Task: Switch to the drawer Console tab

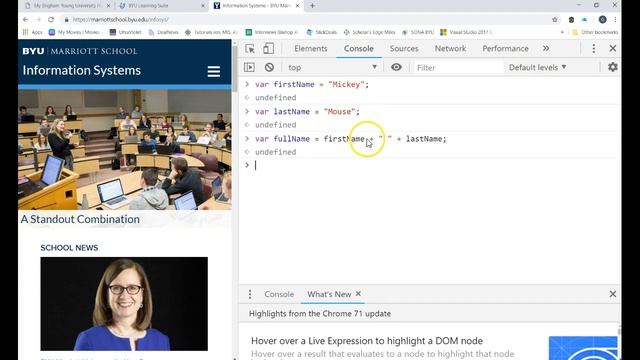Action: [x=279, y=294]
